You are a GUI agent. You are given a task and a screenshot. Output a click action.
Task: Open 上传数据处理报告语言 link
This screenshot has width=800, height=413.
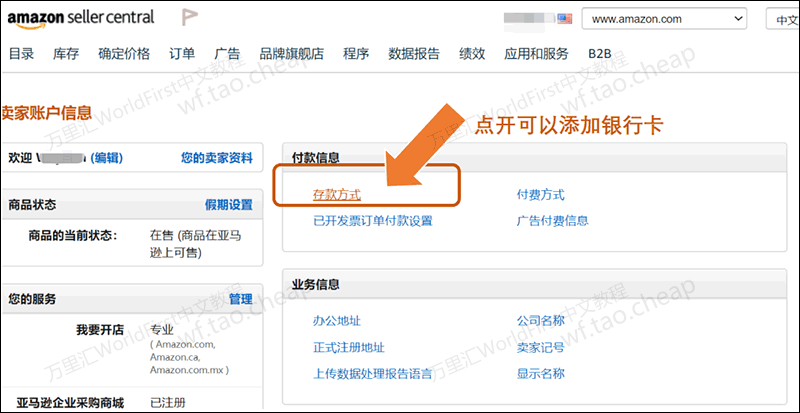pyautogui.click(x=373, y=374)
